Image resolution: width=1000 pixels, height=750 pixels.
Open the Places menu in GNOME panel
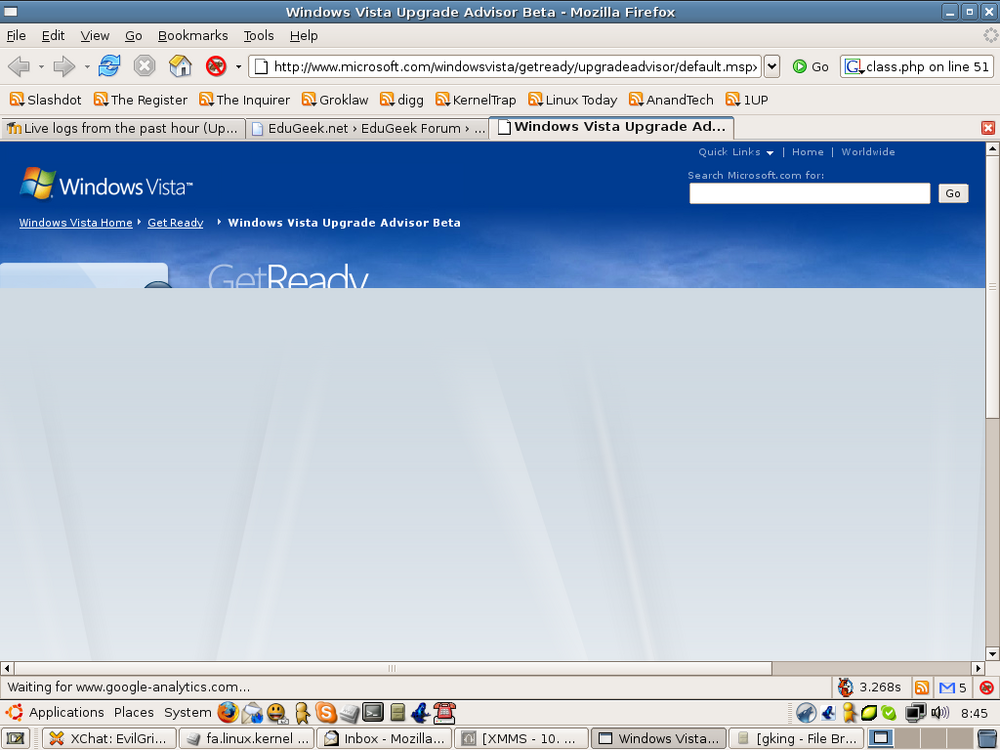tap(134, 712)
